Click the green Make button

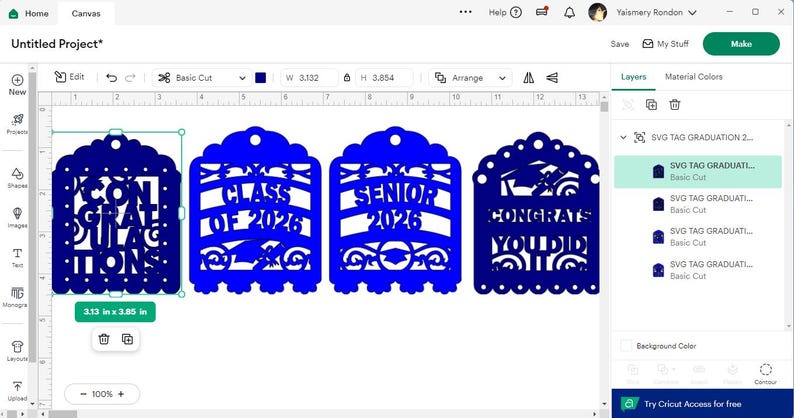(x=741, y=44)
